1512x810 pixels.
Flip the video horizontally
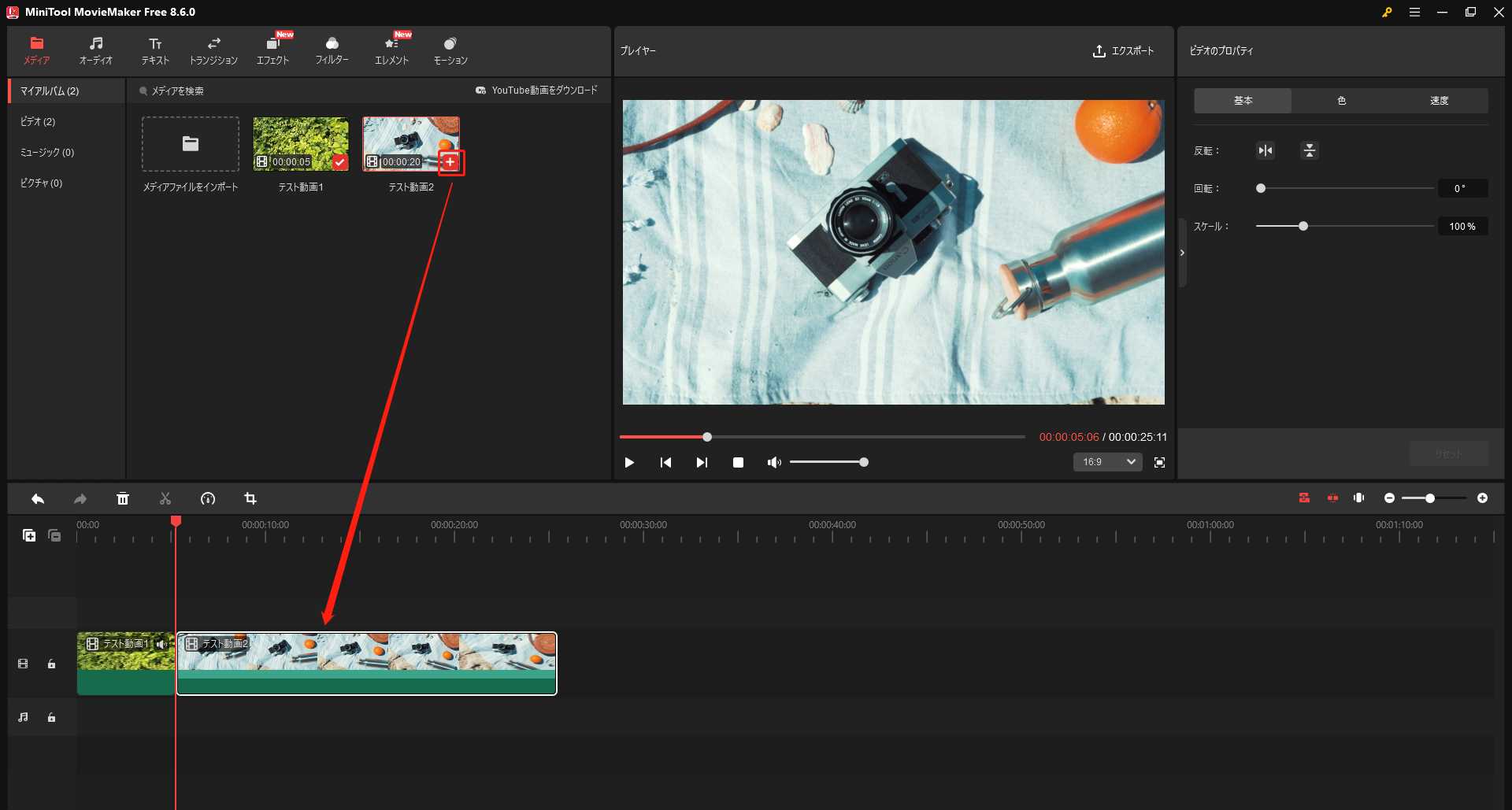coord(1266,150)
